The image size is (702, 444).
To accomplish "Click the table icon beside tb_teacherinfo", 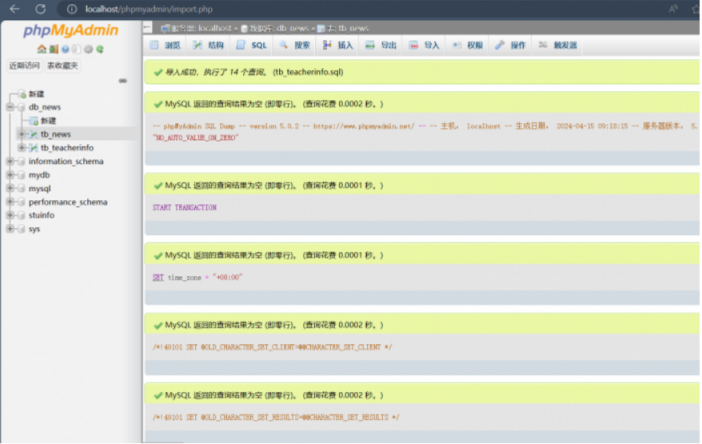I will coord(34,148).
